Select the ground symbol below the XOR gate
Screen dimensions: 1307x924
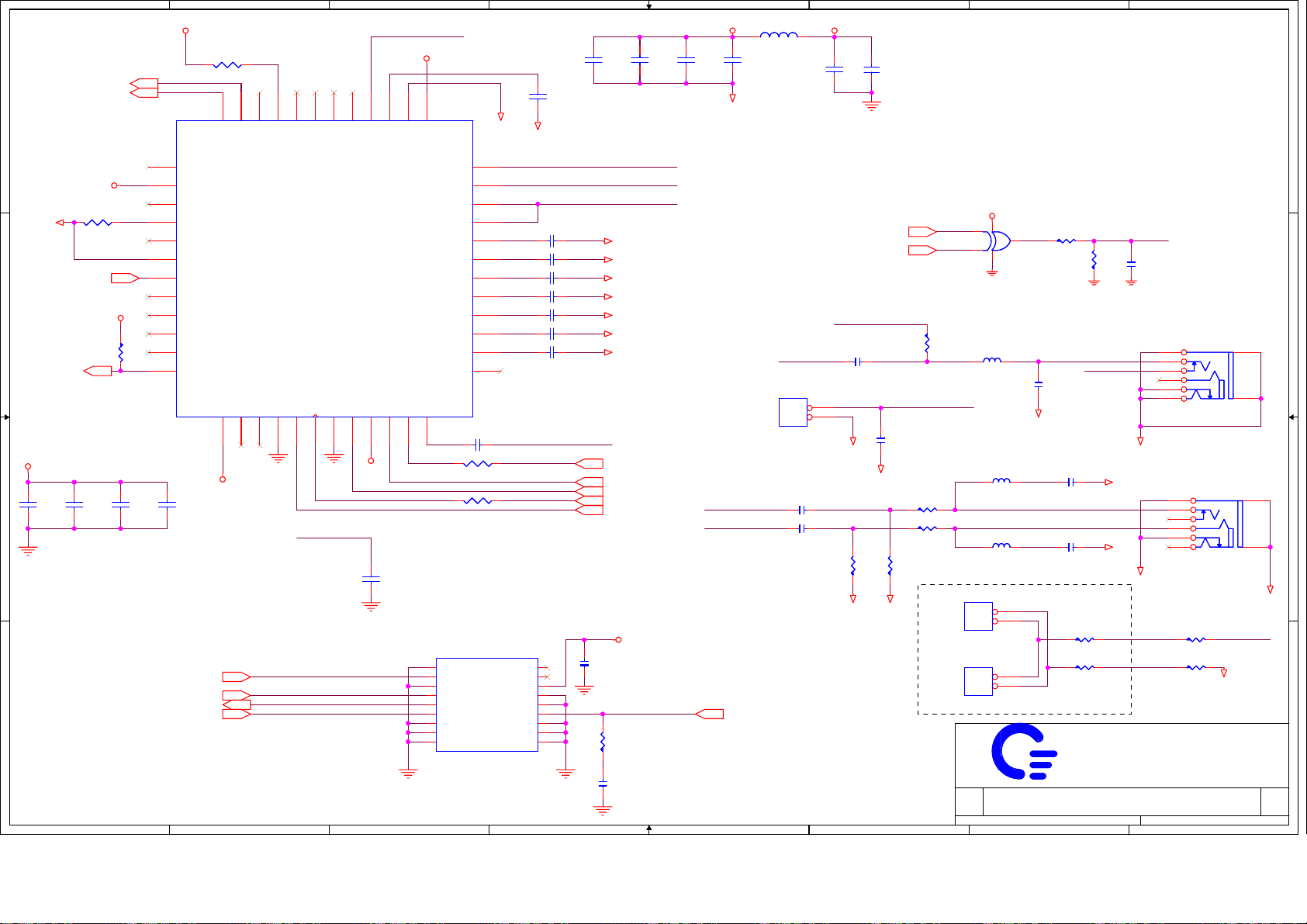pyautogui.click(x=992, y=273)
